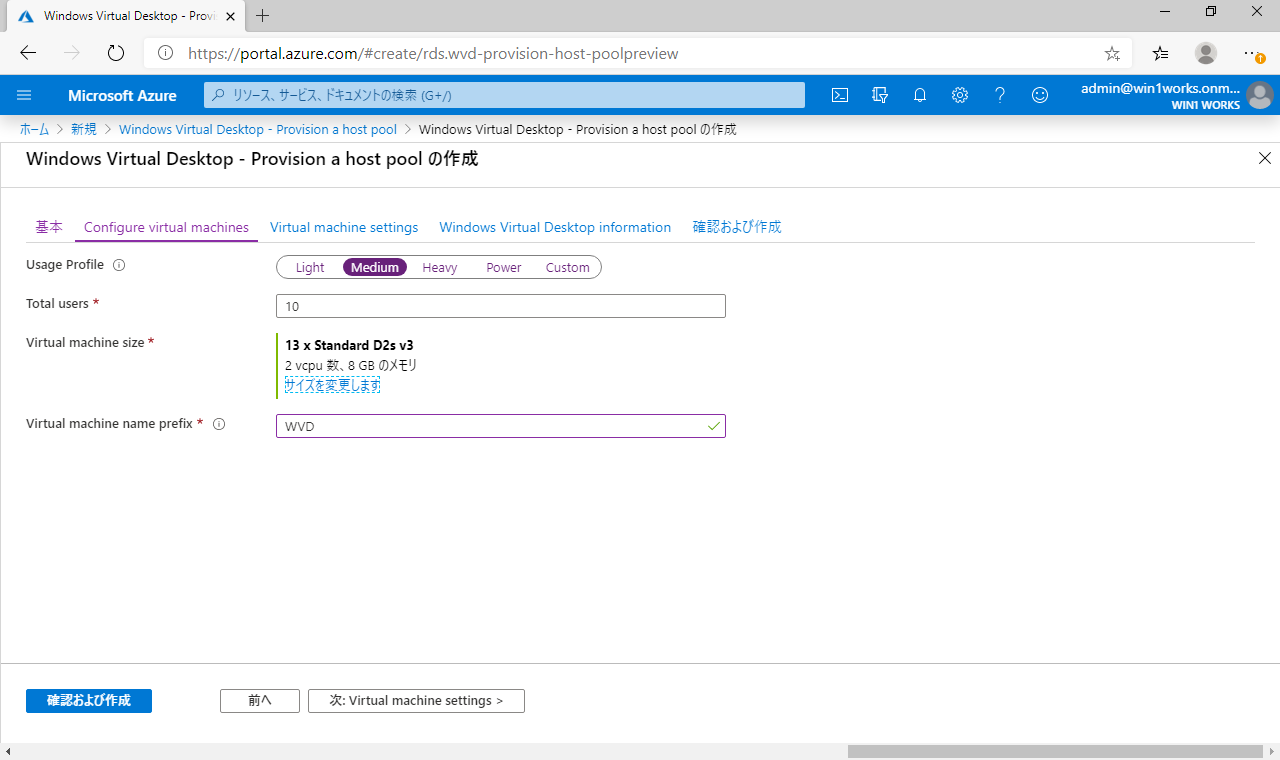Open the notifications bell
Screen dimensions: 1280x760
[x=920, y=95]
